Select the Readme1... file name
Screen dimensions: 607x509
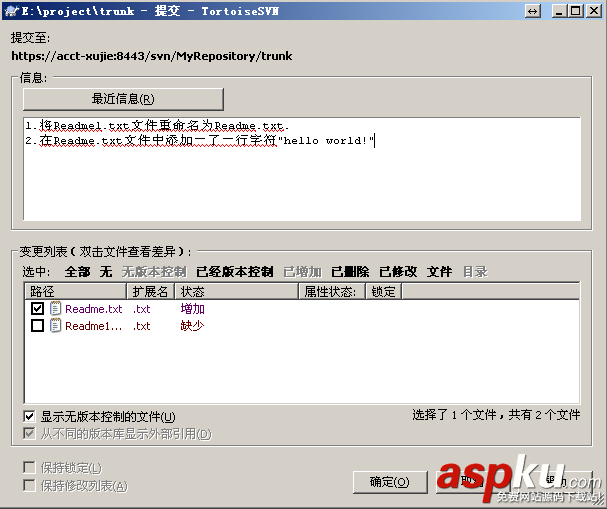[94, 326]
